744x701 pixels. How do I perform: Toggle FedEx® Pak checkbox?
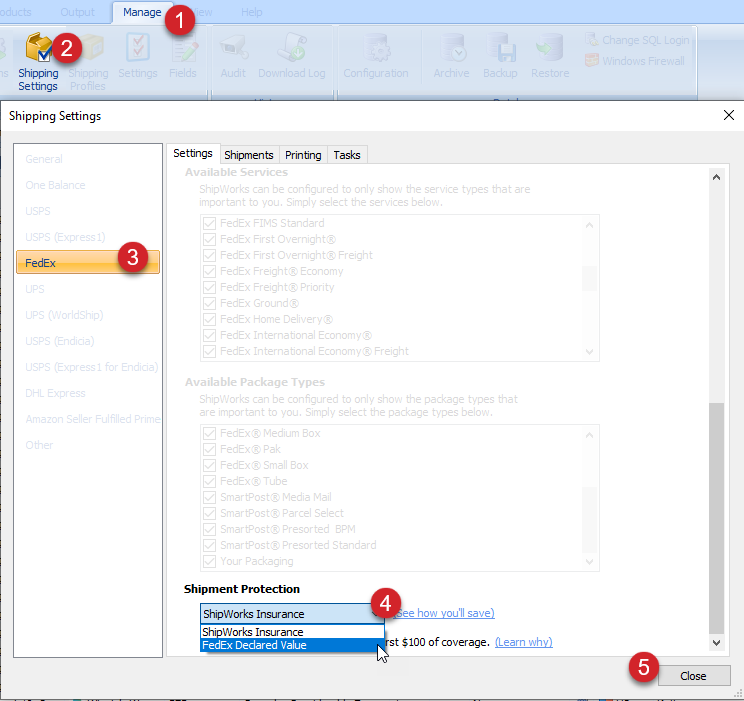click(x=209, y=449)
